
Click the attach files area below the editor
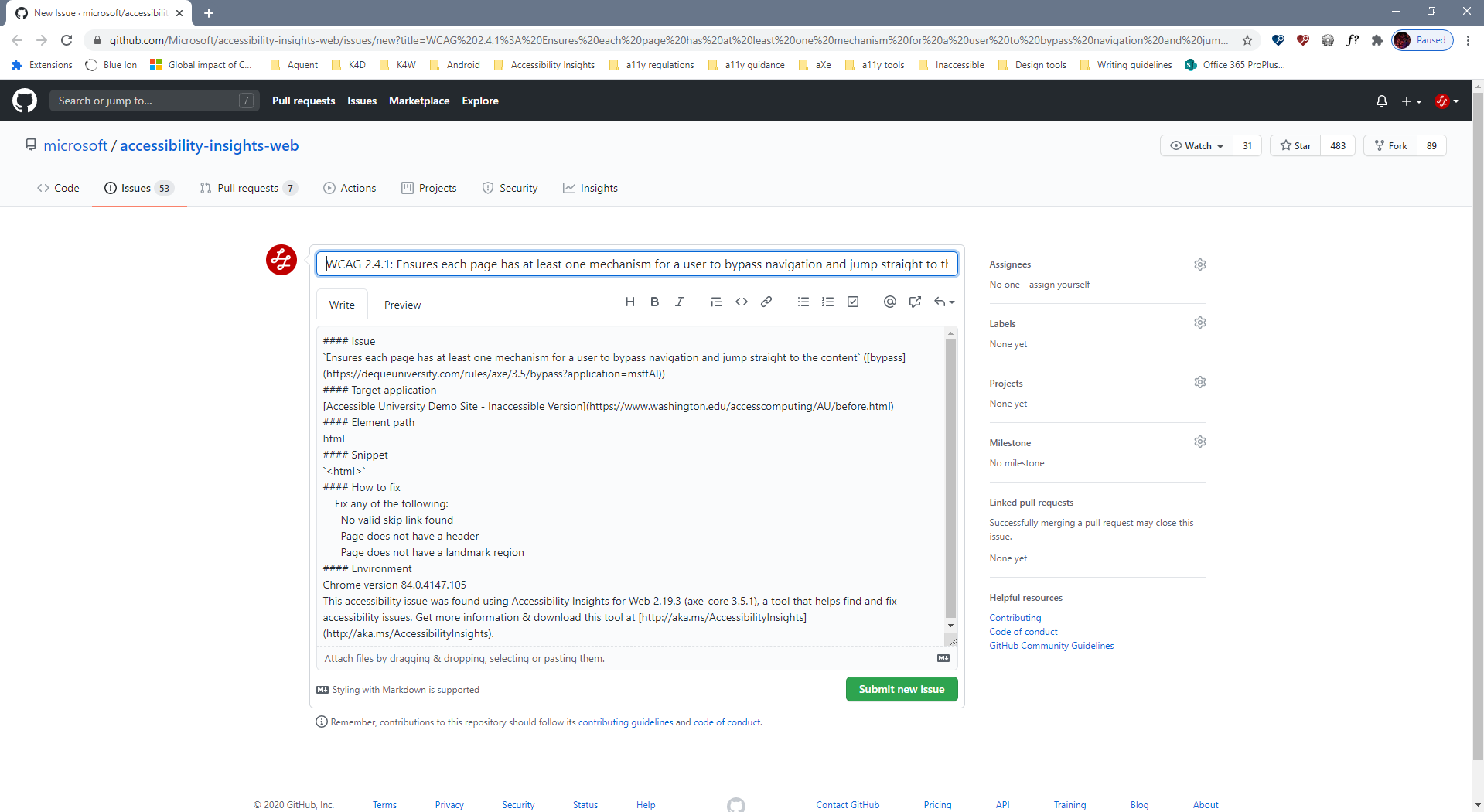click(x=637, y=658)
